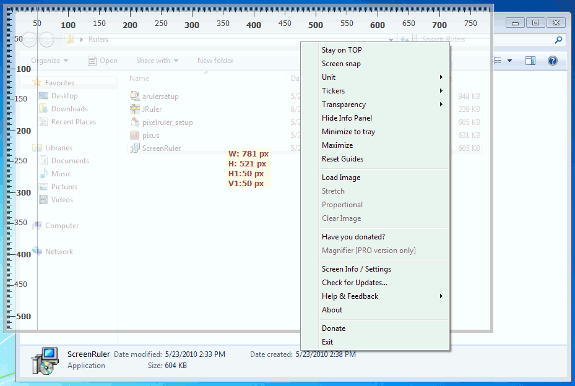Image resolution: width=575 pixels, height=386 pixels.
Task: Select Computer in the navigation pane
Action: point(56,225)
